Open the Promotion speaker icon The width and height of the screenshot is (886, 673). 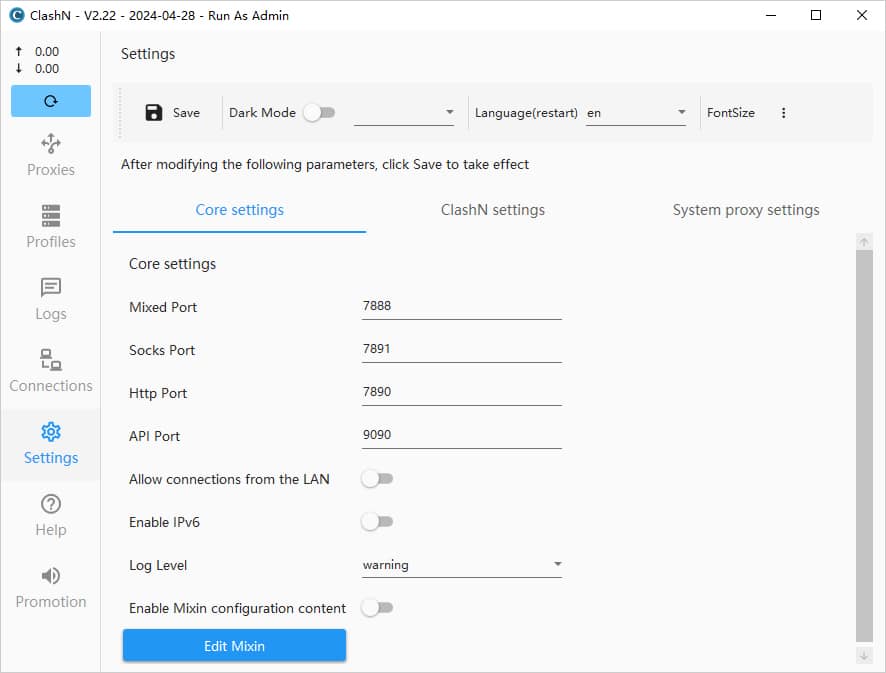(x=51, y=575)
